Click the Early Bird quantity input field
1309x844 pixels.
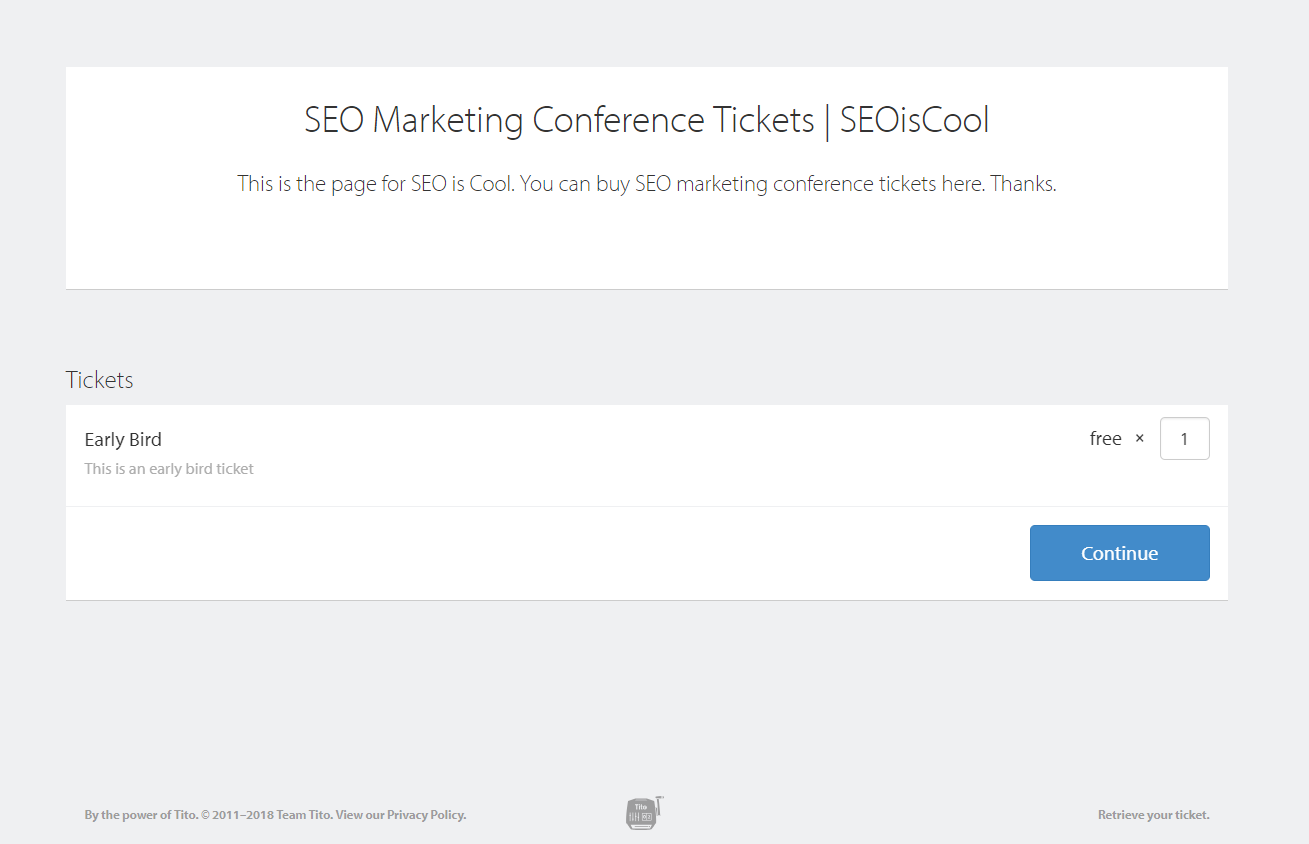pos(1184,439)
